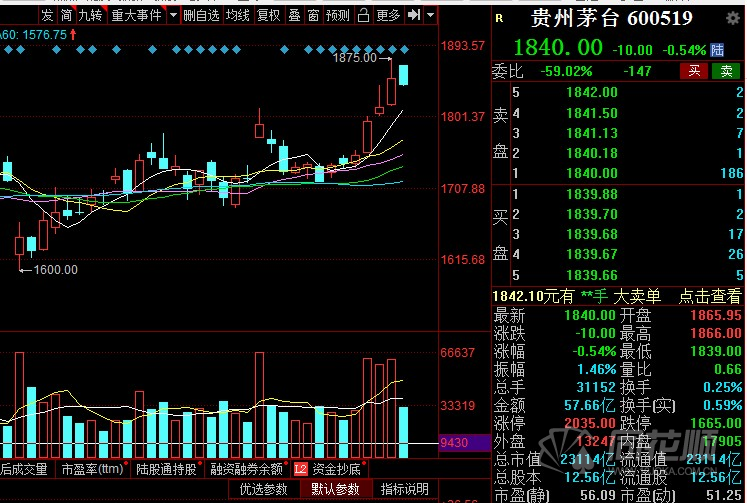
Task: Select sell level 1 price 1840.00
Action: point(592,173)
